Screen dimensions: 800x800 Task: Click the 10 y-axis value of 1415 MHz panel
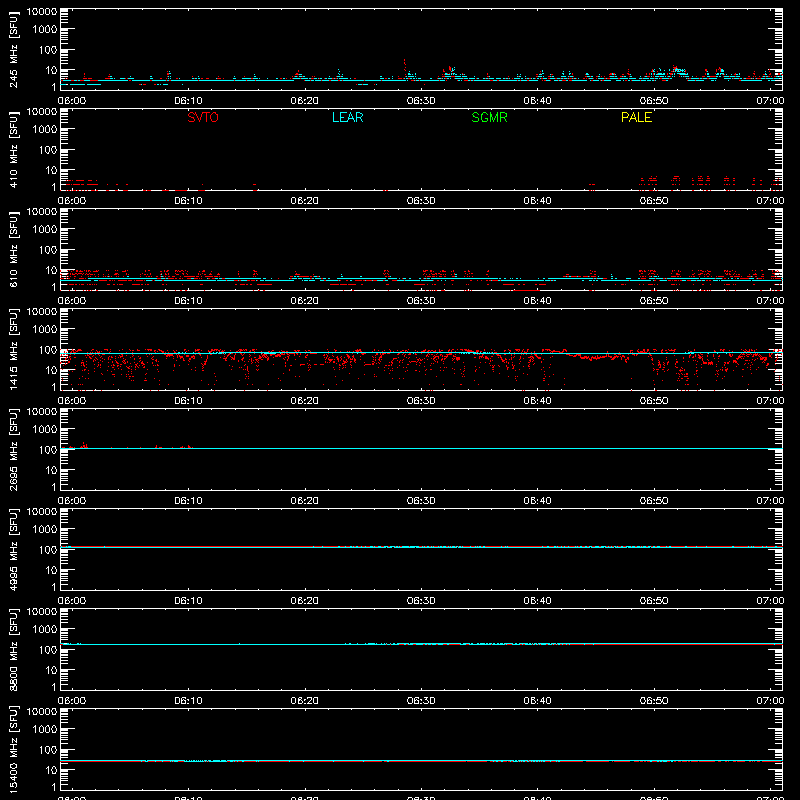[x=51, y=370]
